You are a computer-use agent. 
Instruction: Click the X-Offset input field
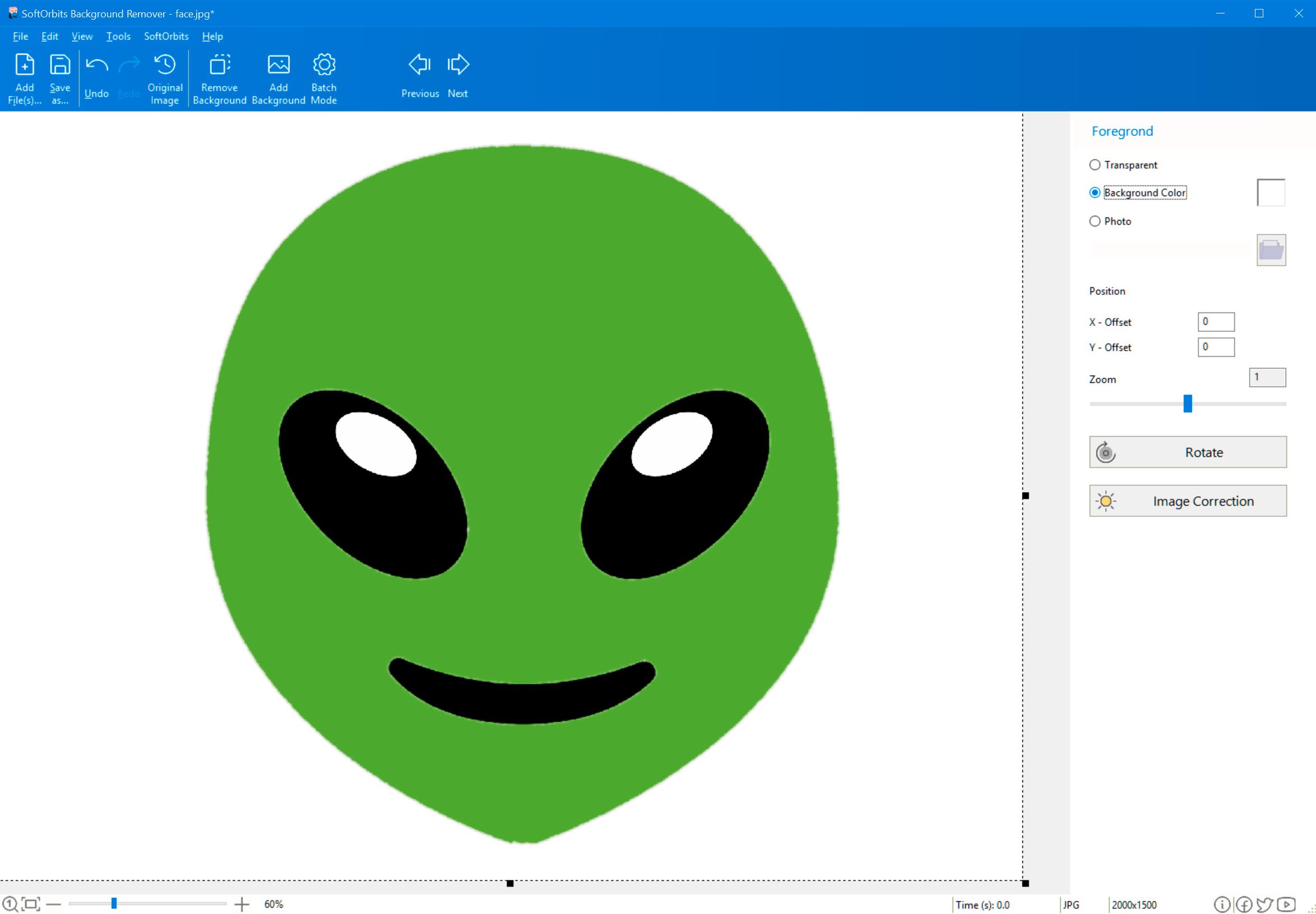pos(1215,321)
